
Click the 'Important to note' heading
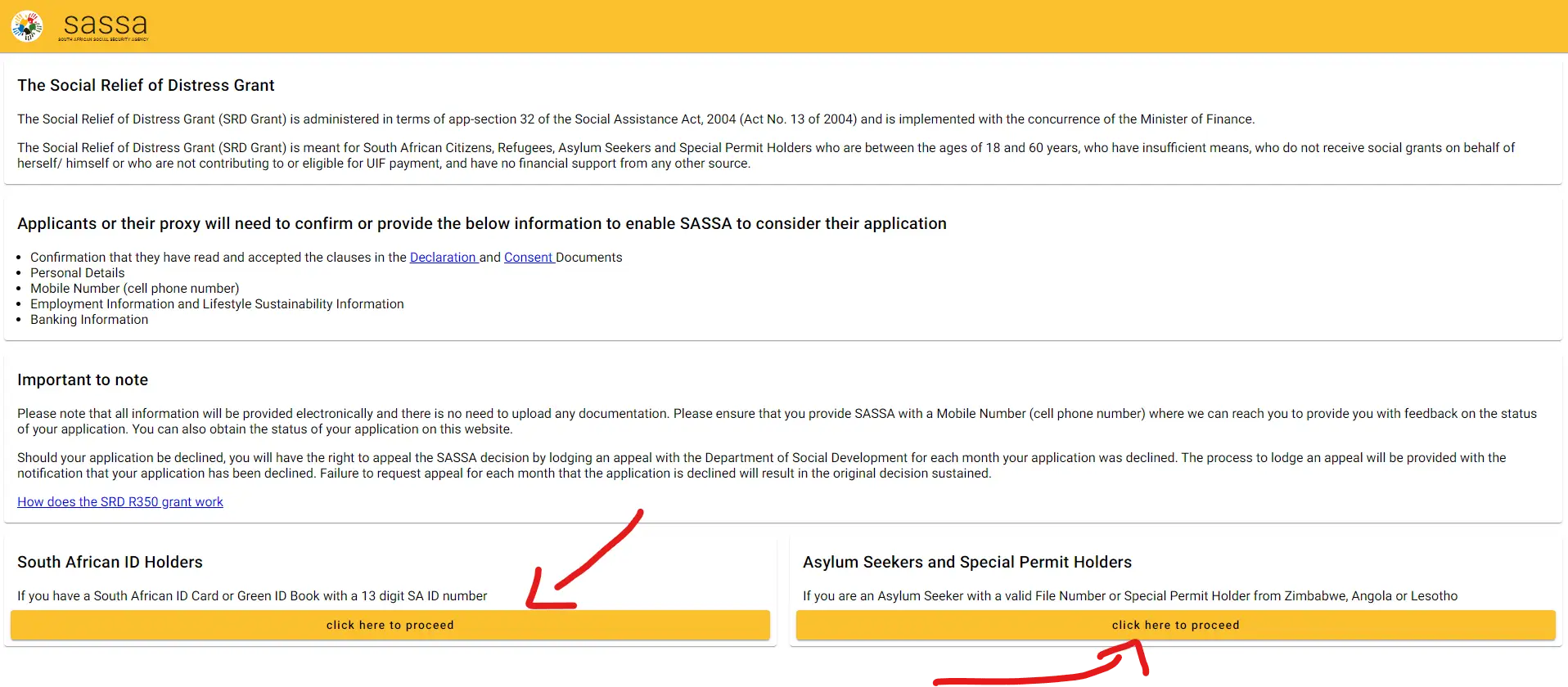[x=83, y=379]
